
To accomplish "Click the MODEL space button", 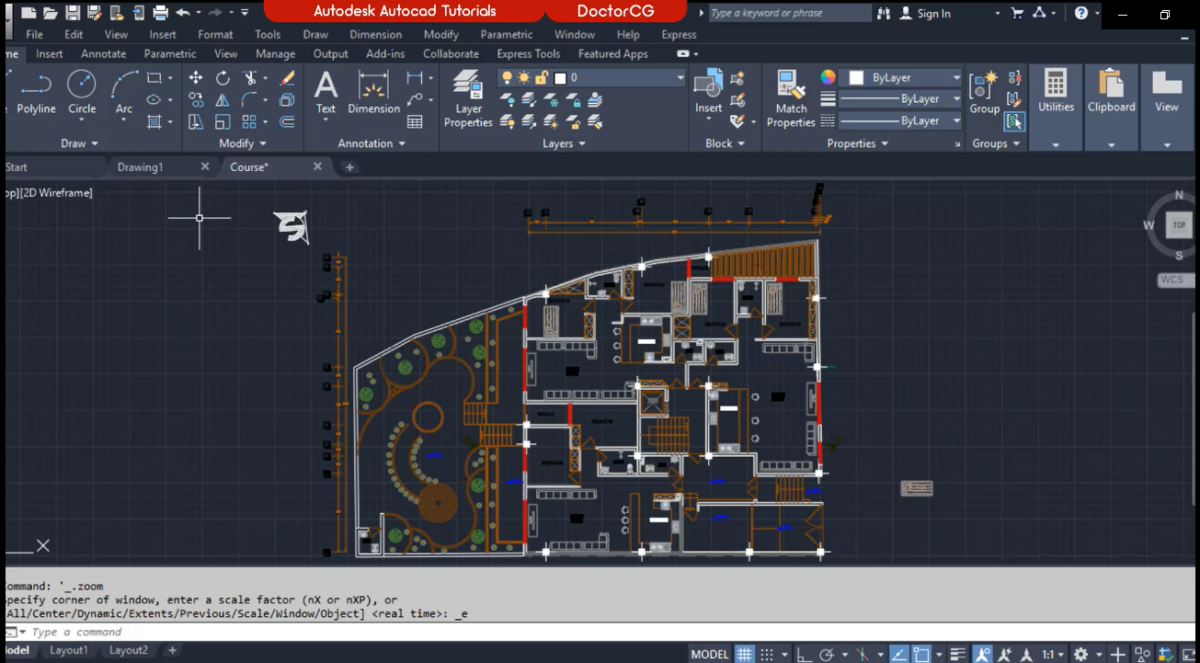I will pyautogui.click(x=710, y=654).
